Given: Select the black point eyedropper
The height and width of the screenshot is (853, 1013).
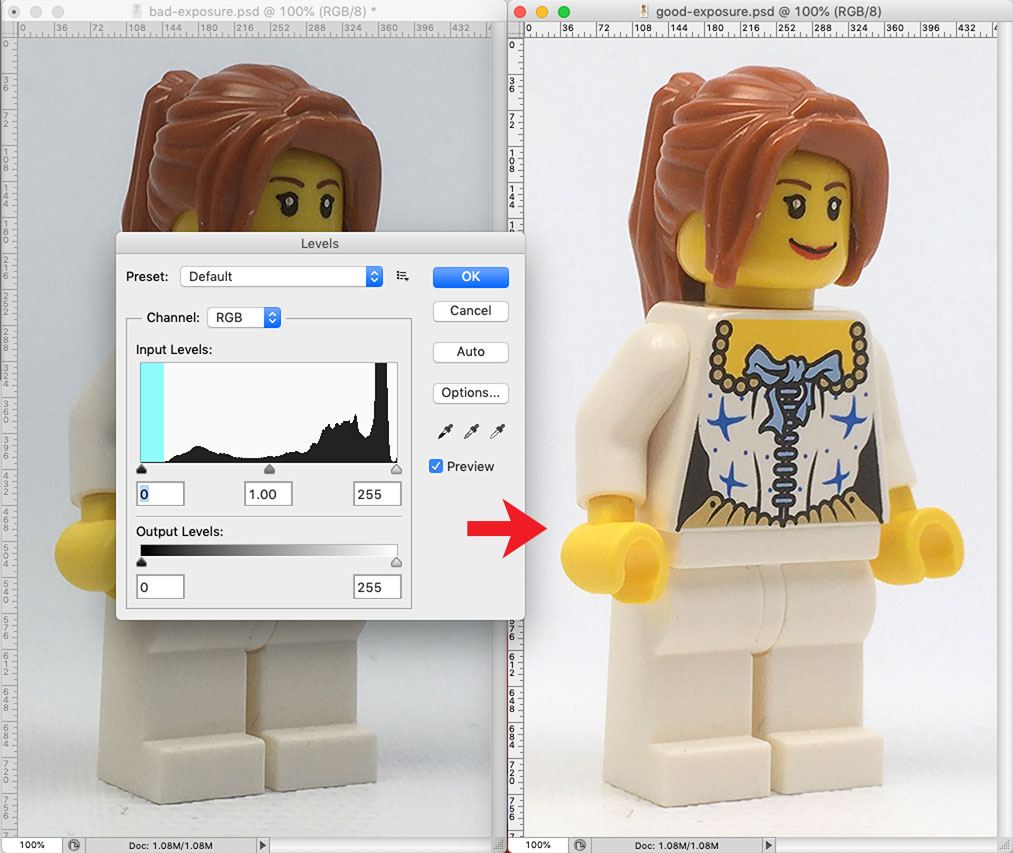Looking at the screenshot, I should [445, 431].
